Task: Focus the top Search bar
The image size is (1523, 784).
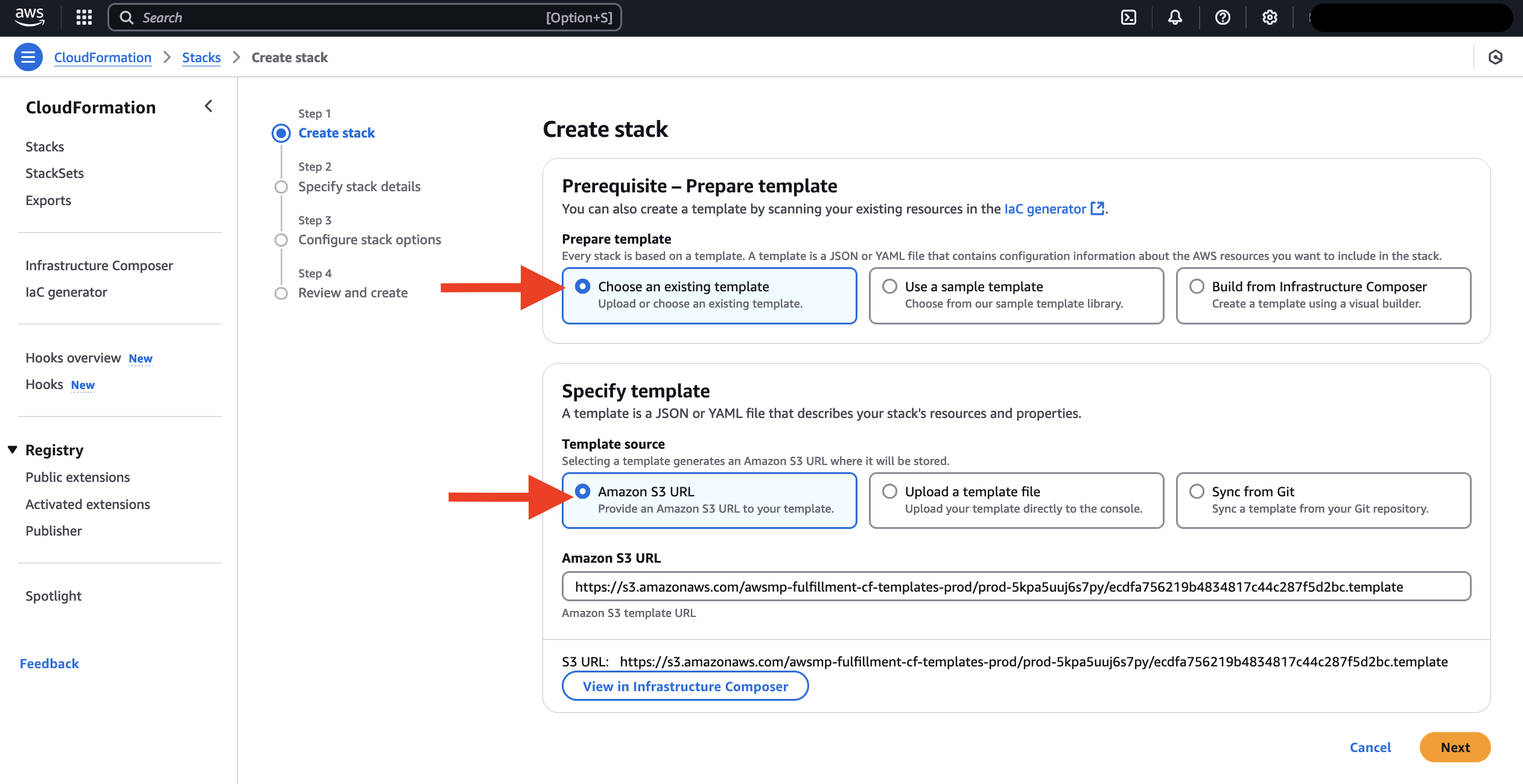Action: tap(364, 17)
